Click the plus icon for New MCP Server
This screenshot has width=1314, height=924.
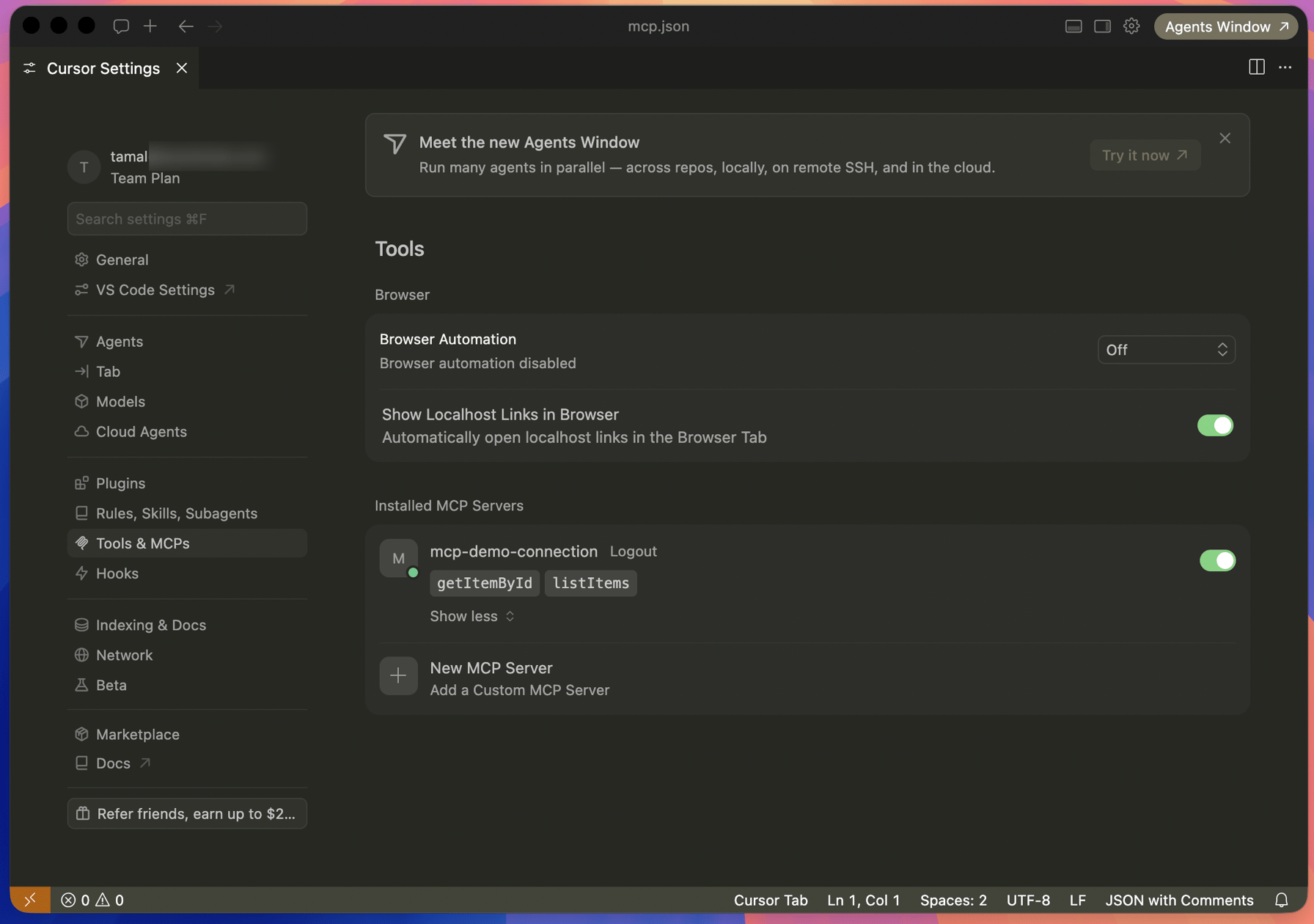[x=398, y=675]
